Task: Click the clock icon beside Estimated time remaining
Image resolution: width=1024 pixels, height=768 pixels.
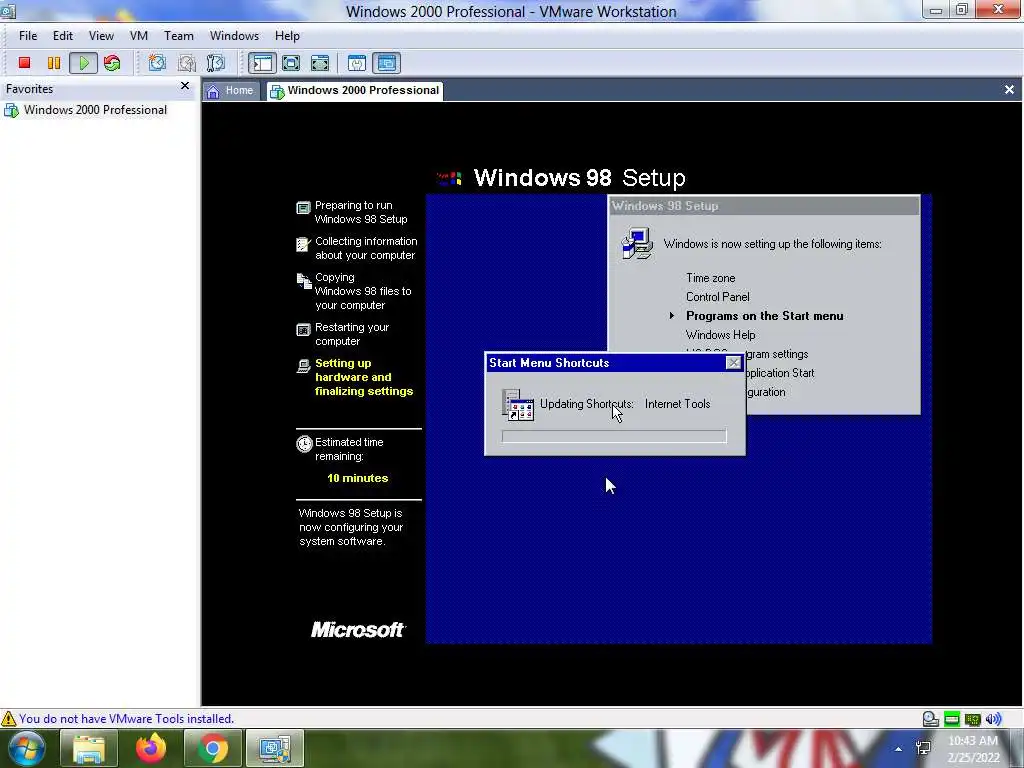Action: pos(304,444)
